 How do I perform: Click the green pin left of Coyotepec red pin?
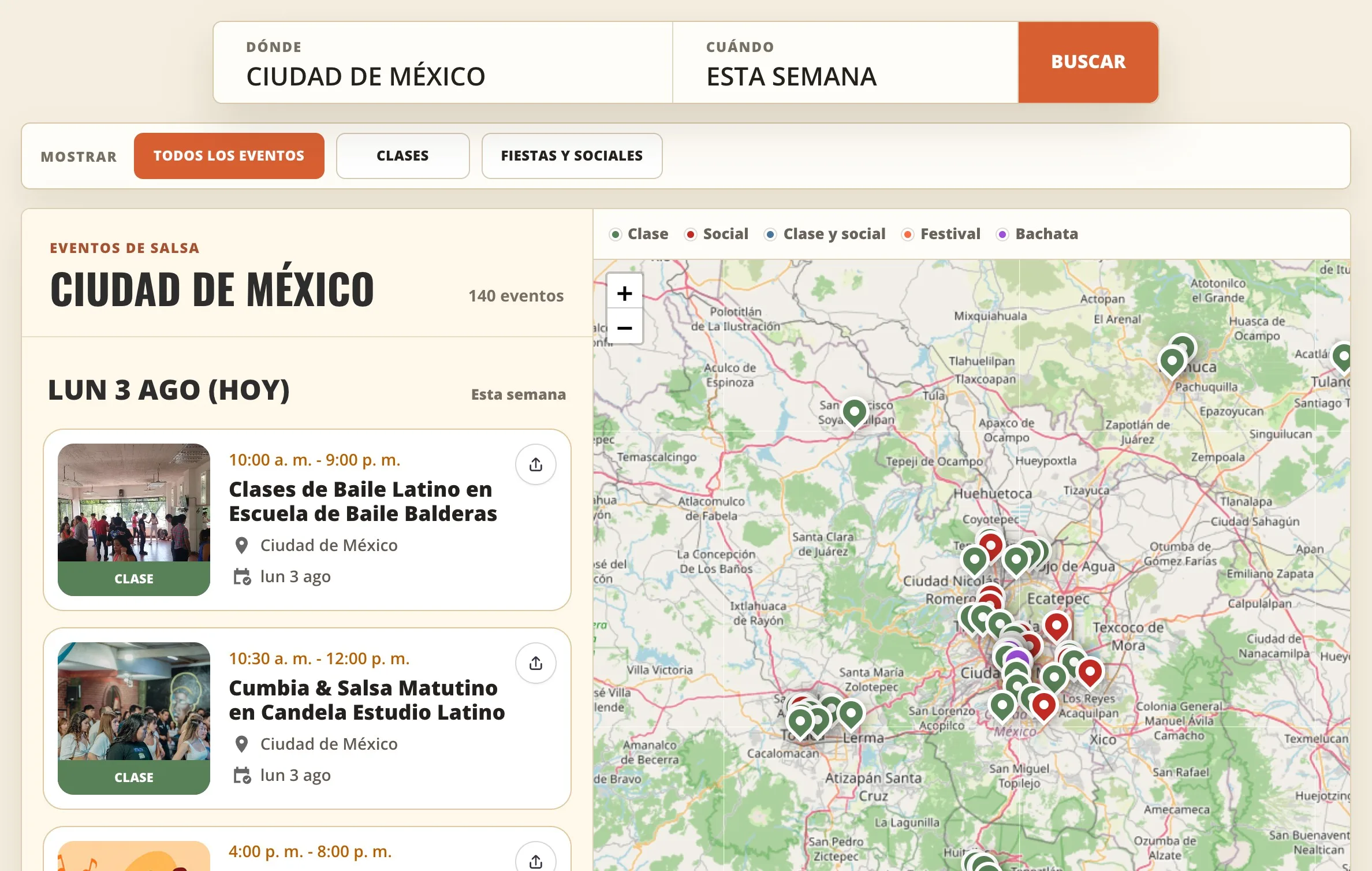point(975,560)
